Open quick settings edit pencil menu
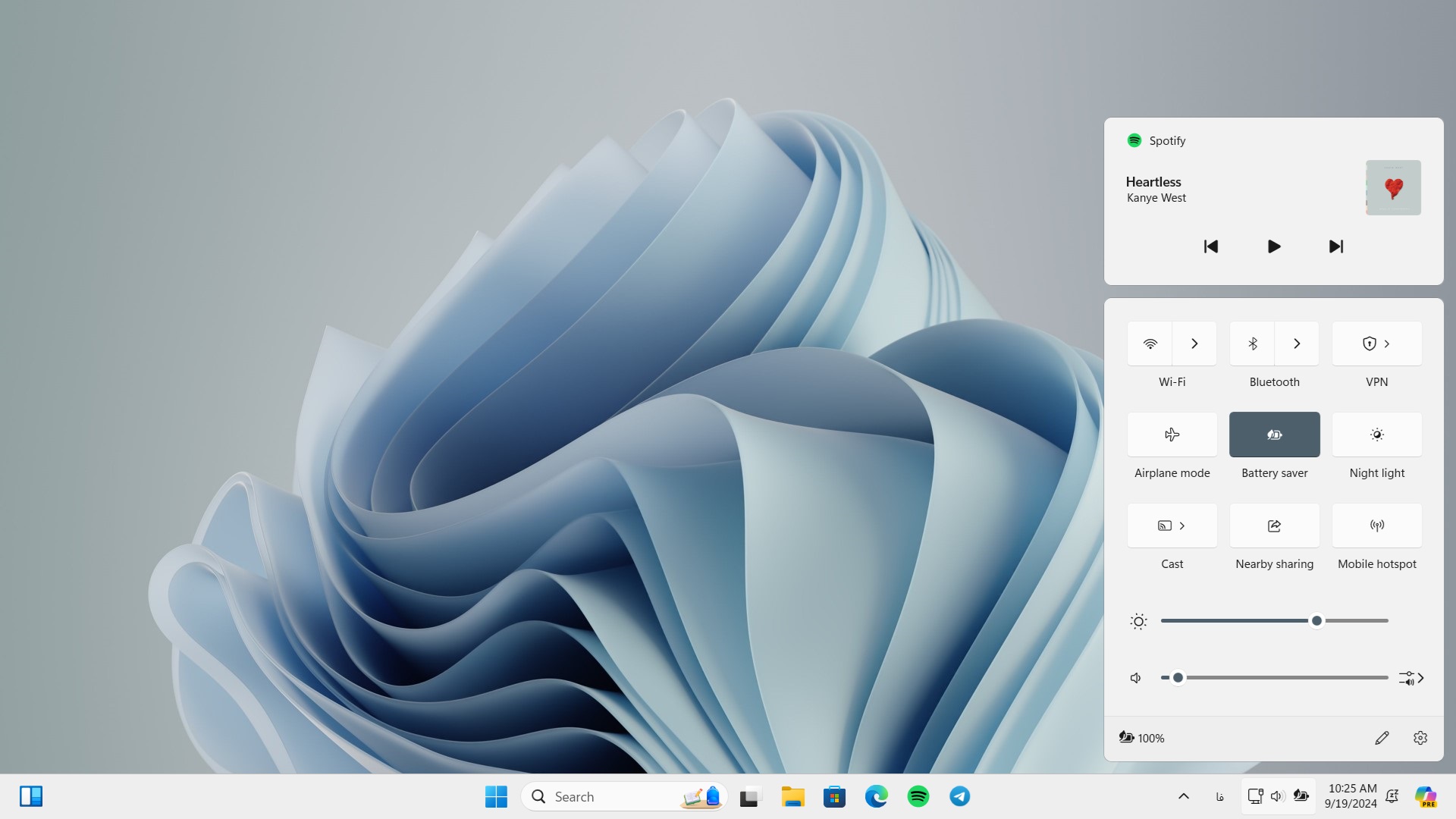 1382,737
